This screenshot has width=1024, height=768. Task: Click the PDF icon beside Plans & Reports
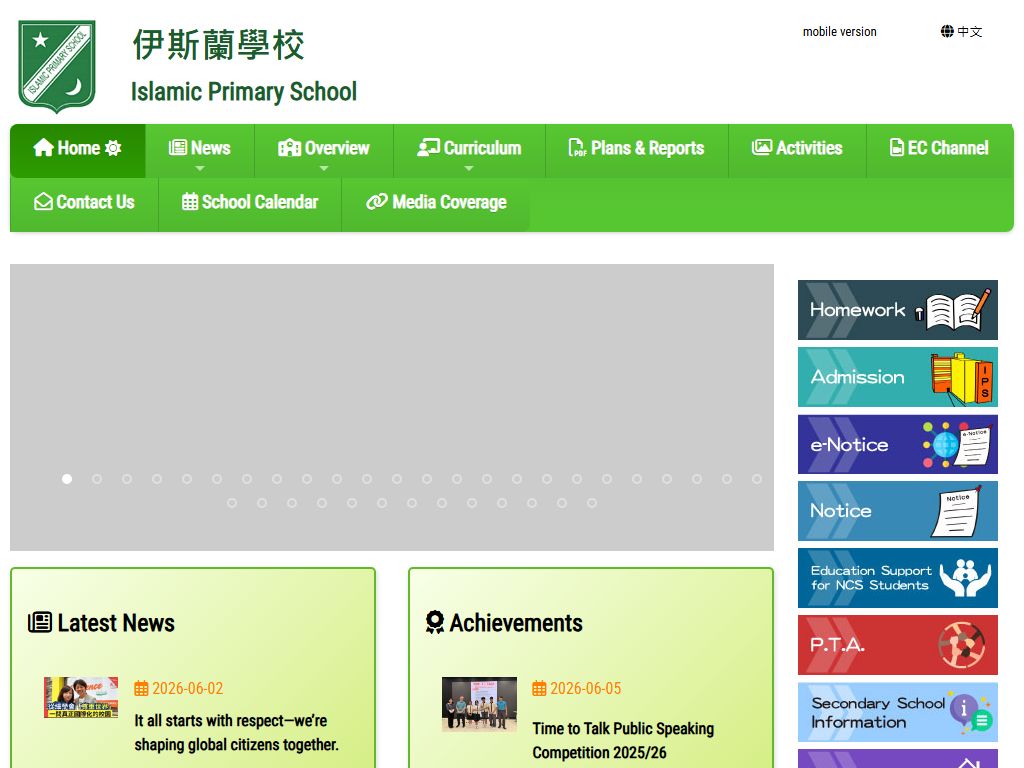577,148
